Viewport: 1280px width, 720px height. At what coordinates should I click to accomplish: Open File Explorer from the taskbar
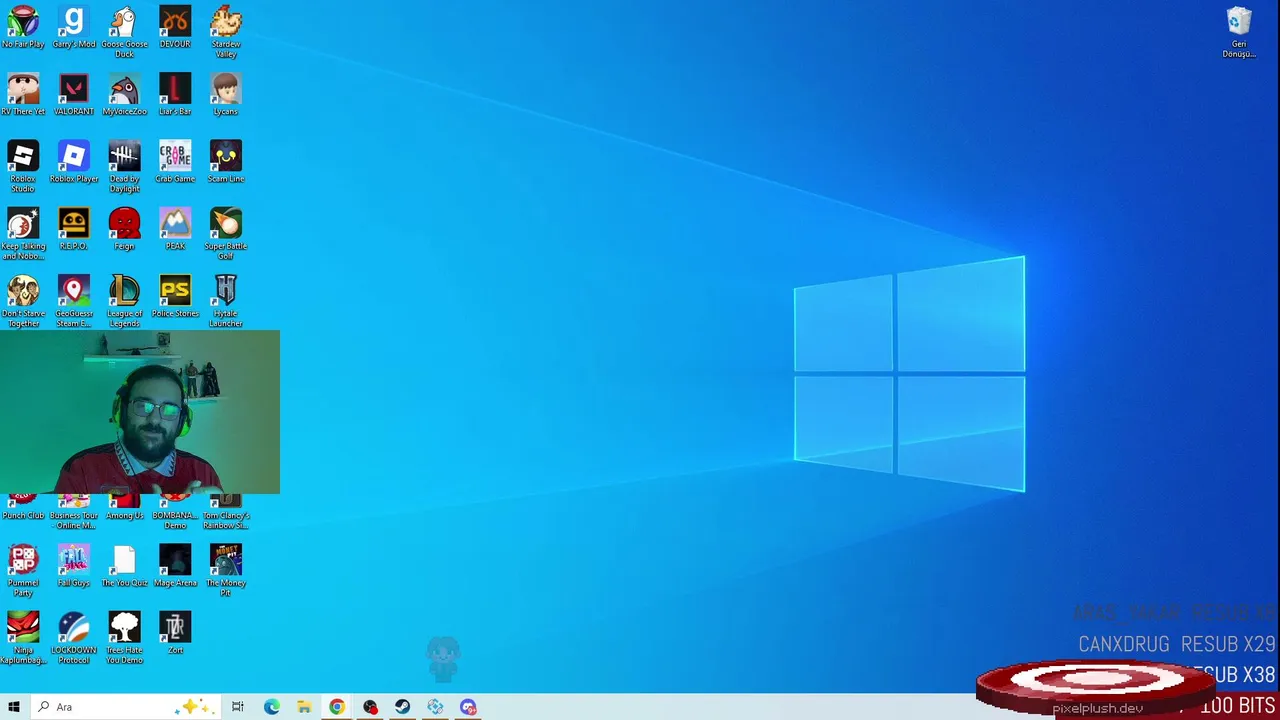coord(304,707)
